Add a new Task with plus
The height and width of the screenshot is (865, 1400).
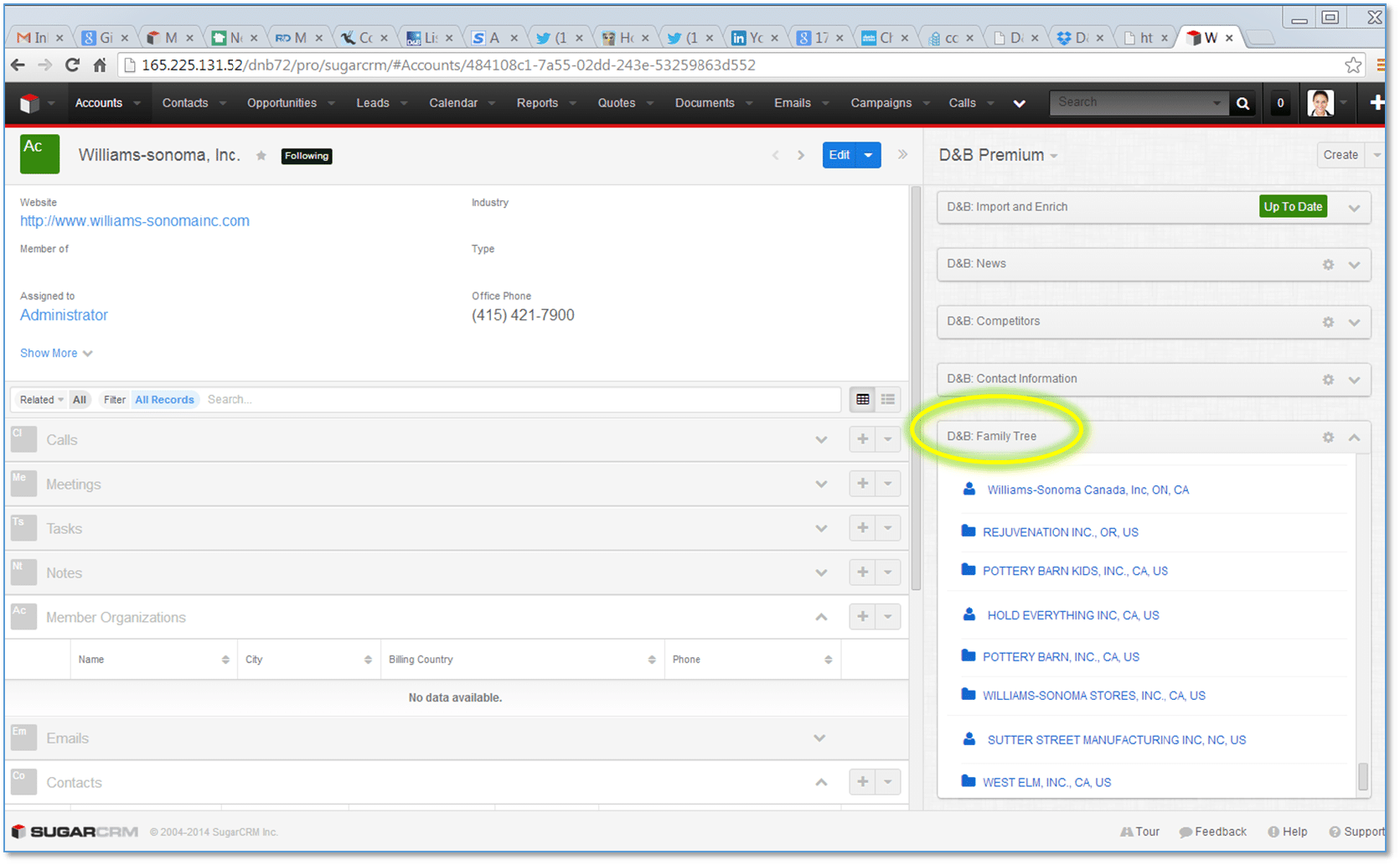pos(862,528)
